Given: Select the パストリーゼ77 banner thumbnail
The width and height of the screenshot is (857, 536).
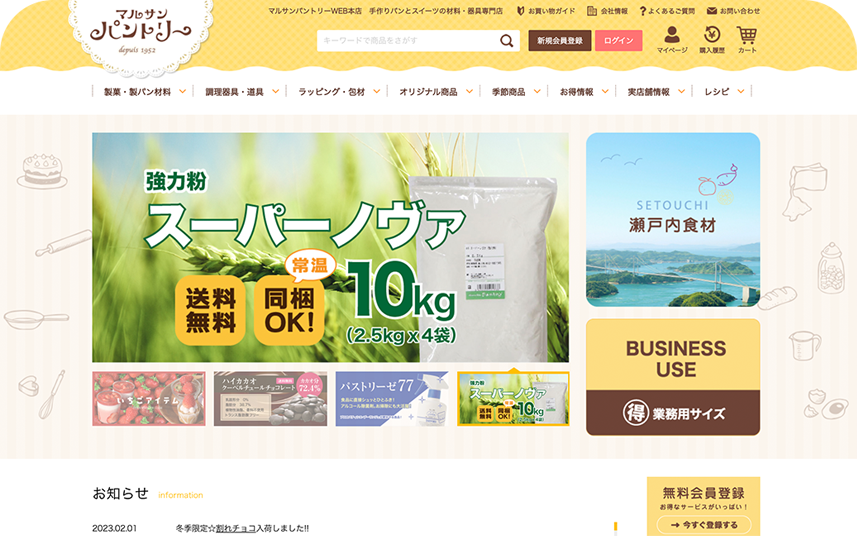Looking at the screenshot, I should click(x=392, y=399).
